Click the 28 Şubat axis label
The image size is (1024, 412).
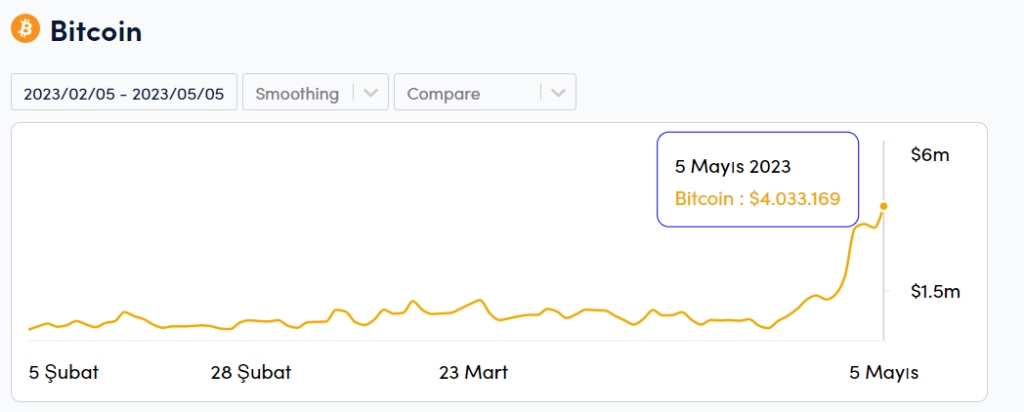click(251, 373)
